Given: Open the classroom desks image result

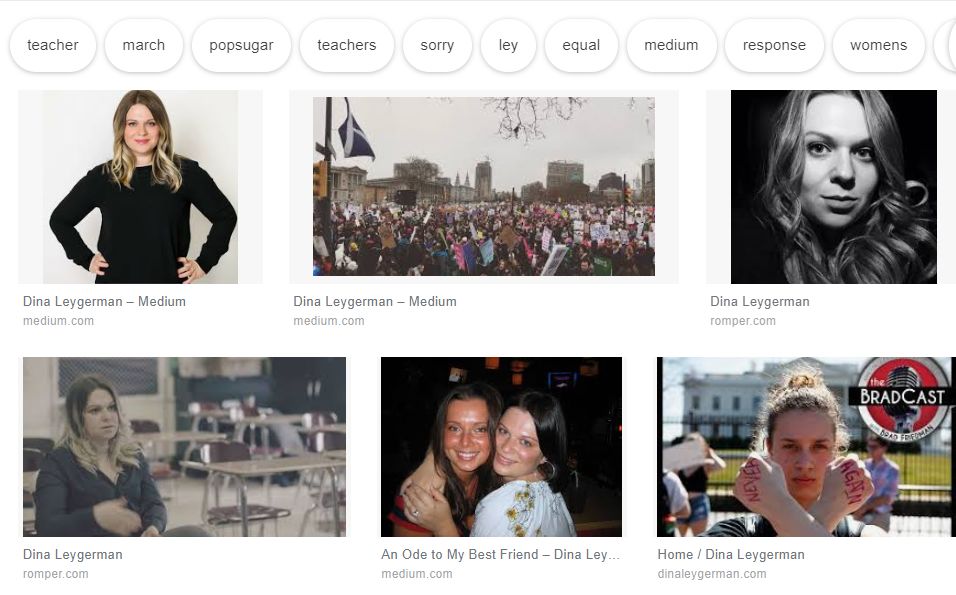Looking at the screenshot, I should (184, 447).
